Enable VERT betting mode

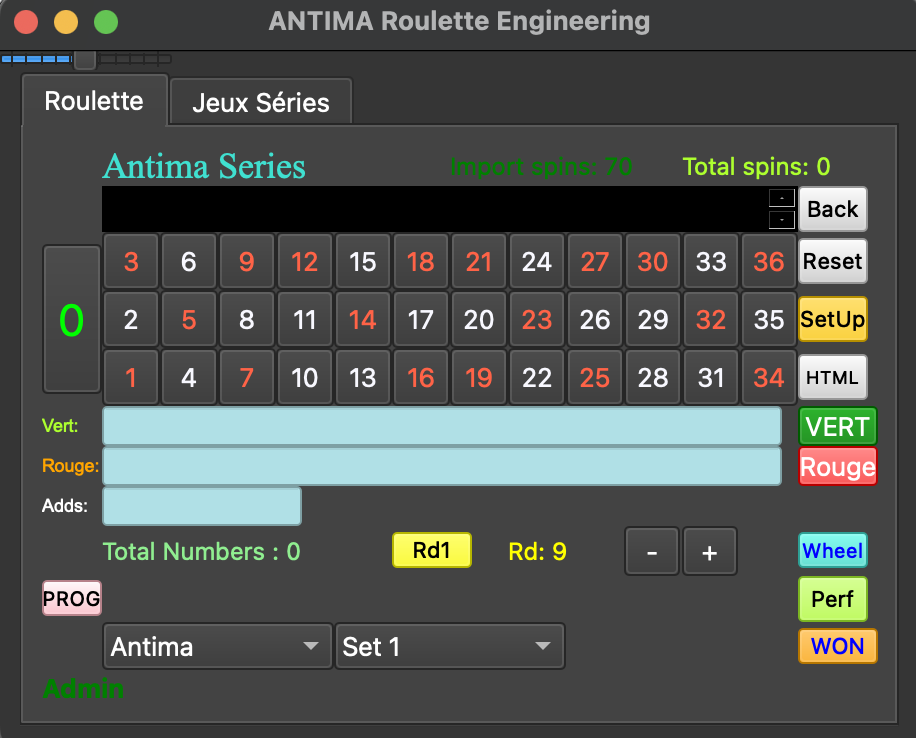(x=837, y=426)
